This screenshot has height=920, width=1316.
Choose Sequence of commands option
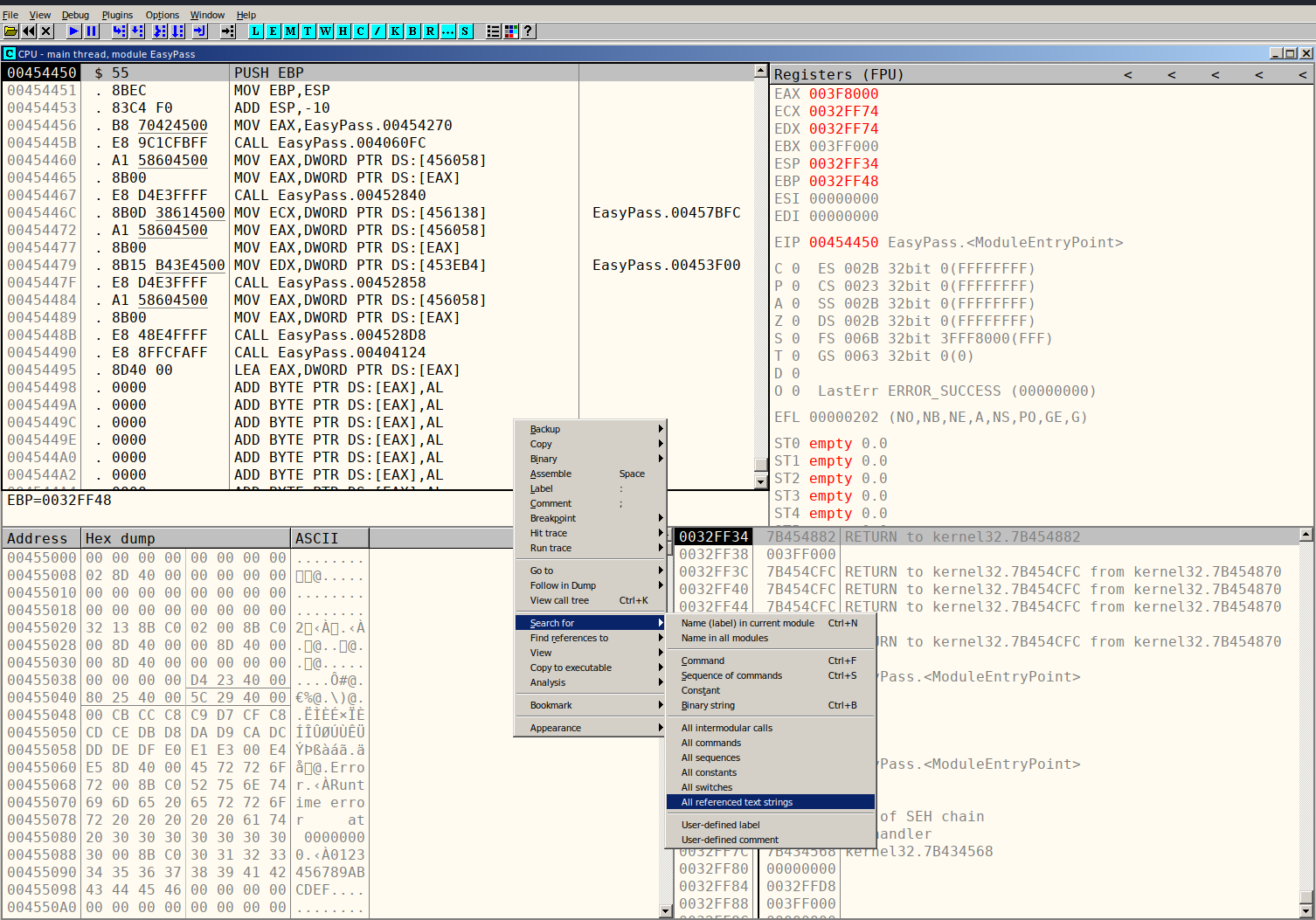pos(771,675)
